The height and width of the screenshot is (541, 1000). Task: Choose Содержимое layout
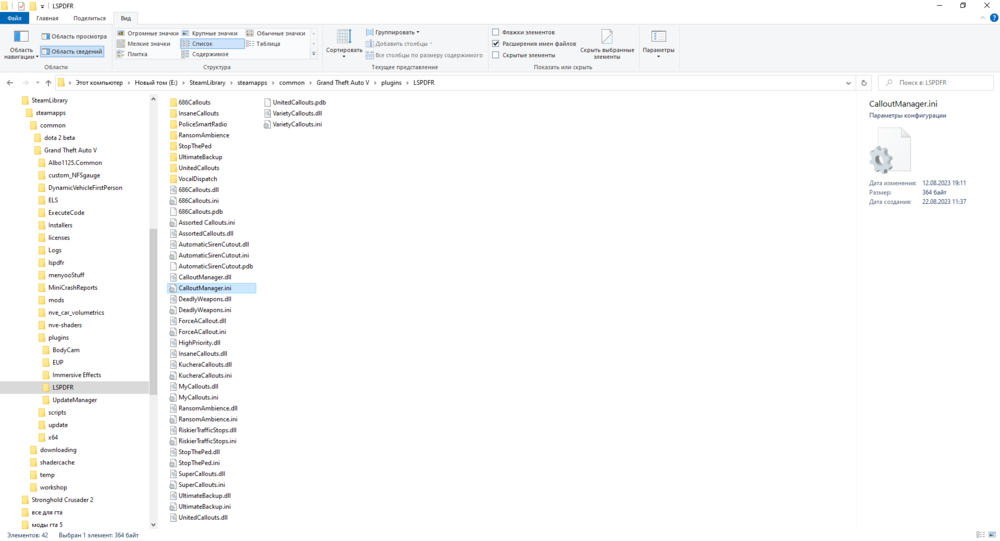(x=205, y=54)
